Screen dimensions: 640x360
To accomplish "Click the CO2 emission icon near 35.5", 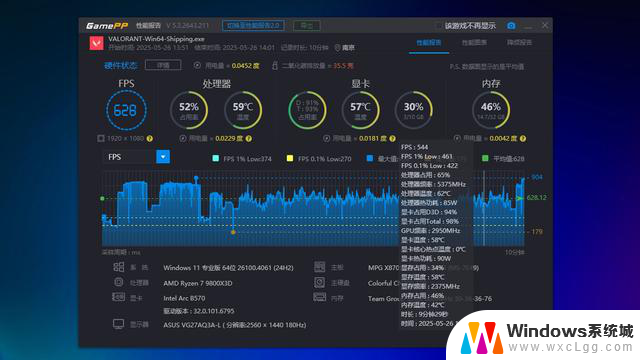I will pos(275,65).
